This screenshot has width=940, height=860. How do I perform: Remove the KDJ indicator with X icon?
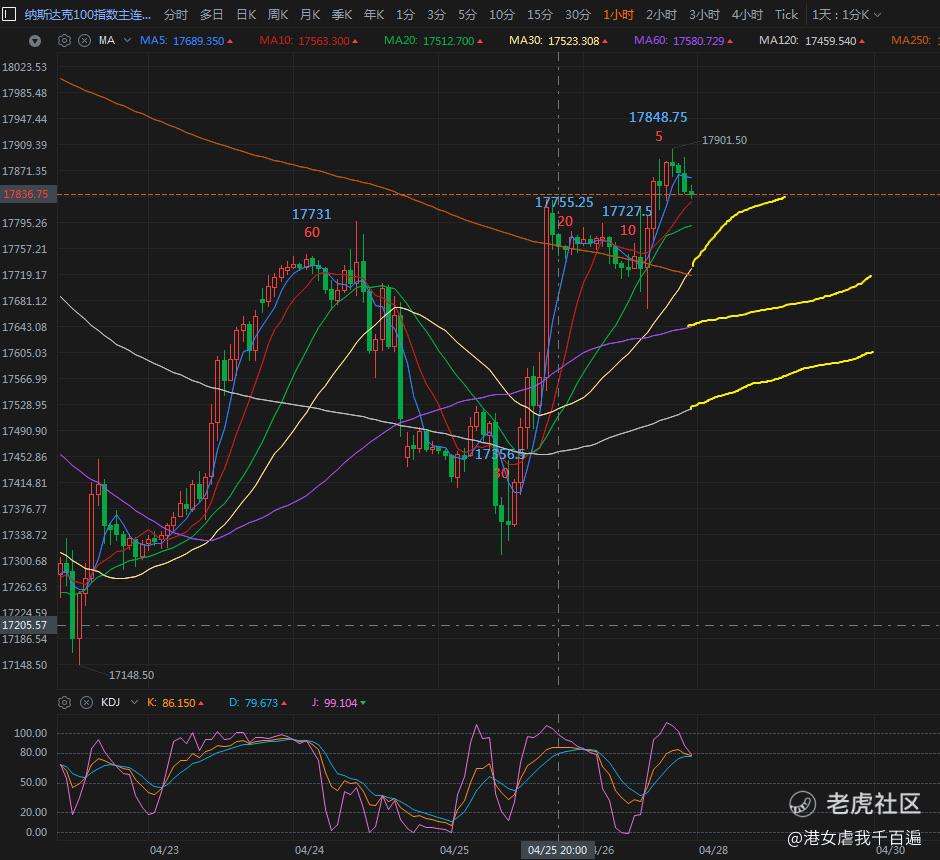click(x=86, y=702)
